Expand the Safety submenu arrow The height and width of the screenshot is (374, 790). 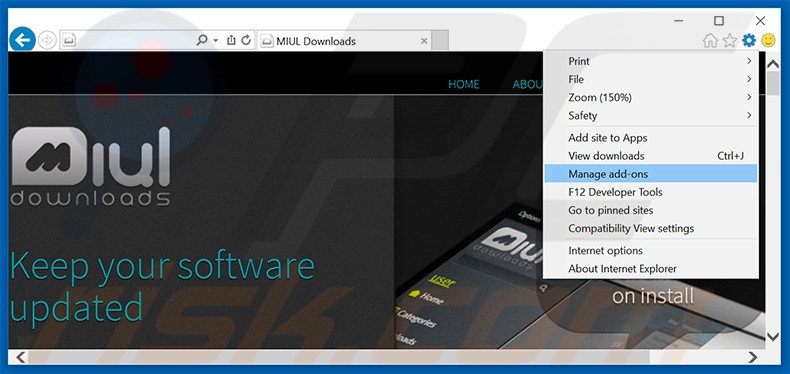pyautogui.click(x=749, y=115)
